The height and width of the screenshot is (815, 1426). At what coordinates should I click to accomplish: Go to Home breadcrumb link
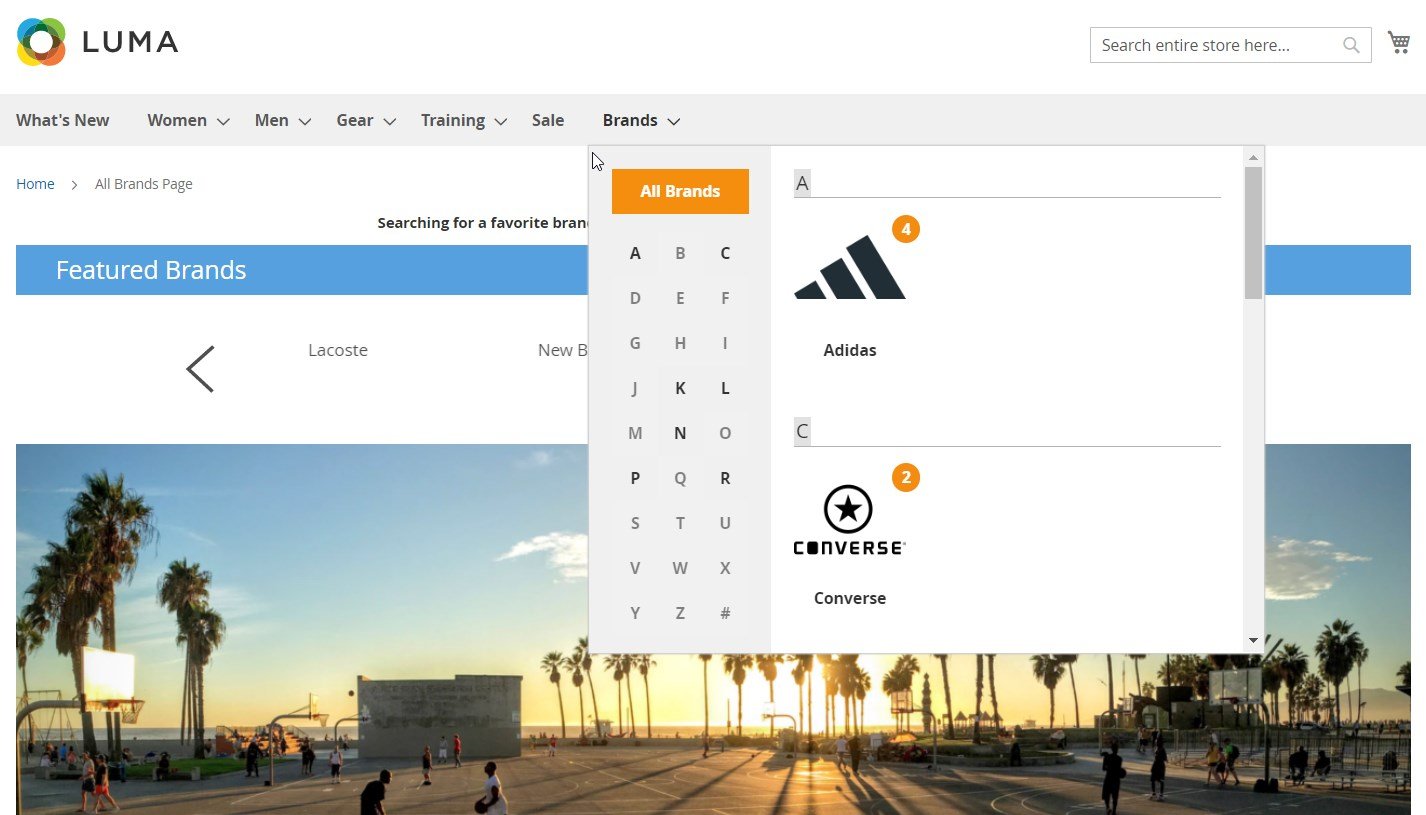(x=35, y=184)
